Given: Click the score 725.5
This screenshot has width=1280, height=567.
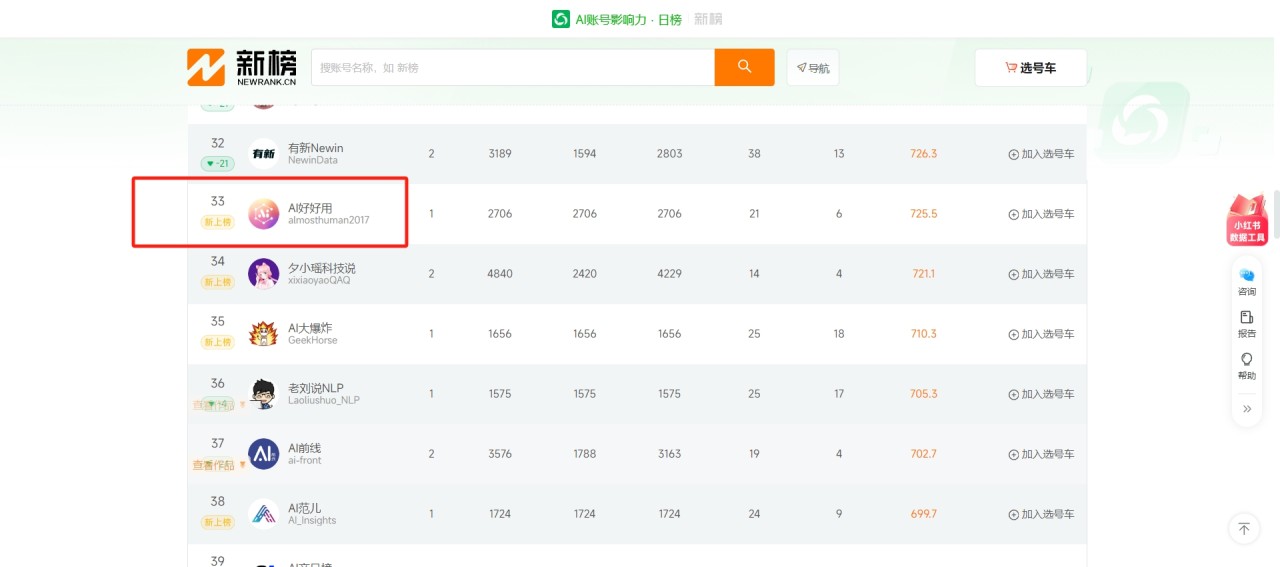Looking at the screenshot, I should coord(923,214).
